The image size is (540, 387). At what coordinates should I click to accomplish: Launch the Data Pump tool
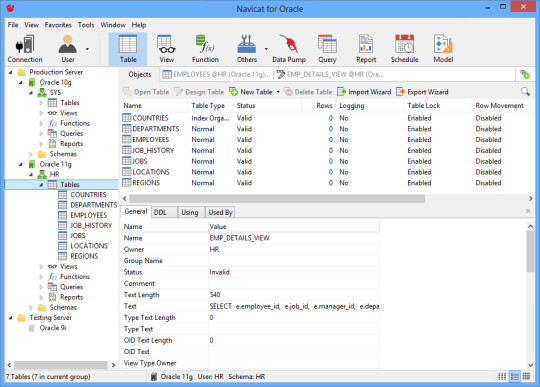289,49
